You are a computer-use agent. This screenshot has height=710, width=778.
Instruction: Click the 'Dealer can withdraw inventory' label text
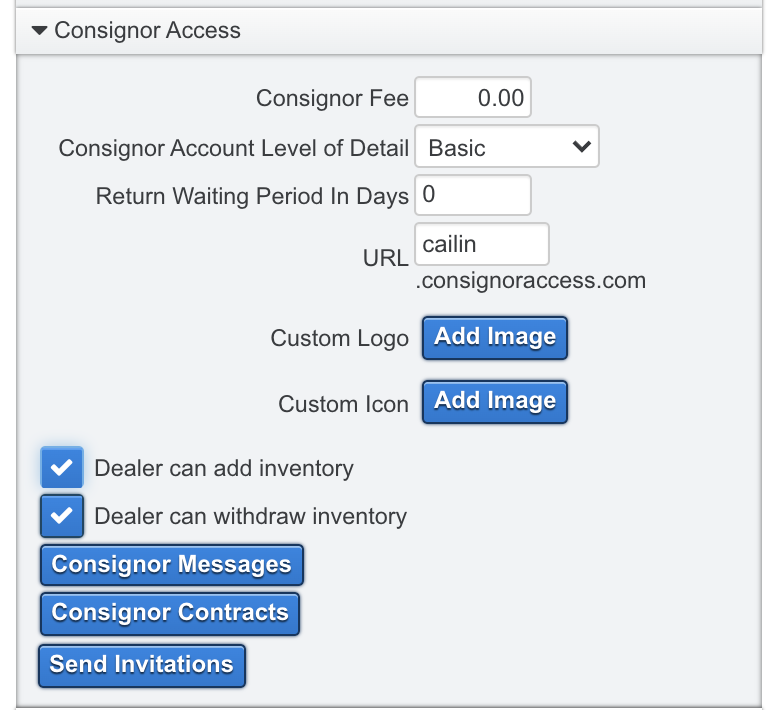[x=250, y=517]
